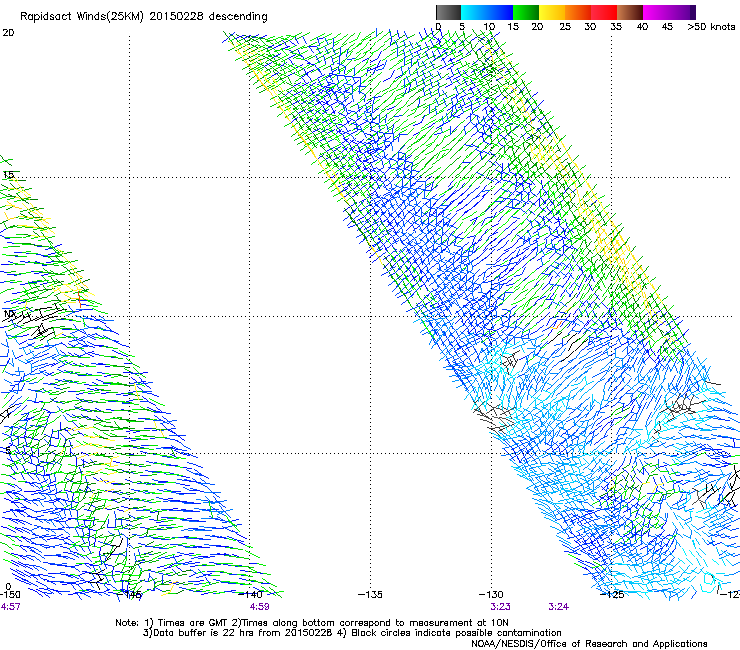
Task: Click the brown 35-40 knots legend segment
Action: tap(630, 12)
